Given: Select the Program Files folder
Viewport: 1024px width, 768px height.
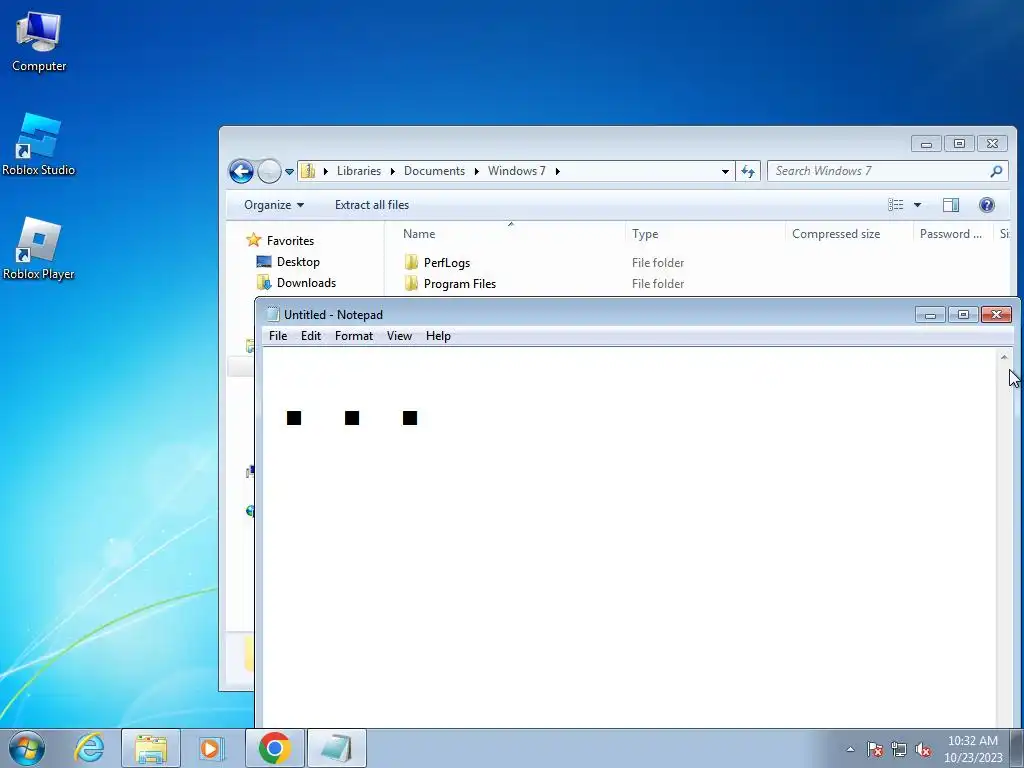Looking at the screenshot, I should click(x=460, y=283).
